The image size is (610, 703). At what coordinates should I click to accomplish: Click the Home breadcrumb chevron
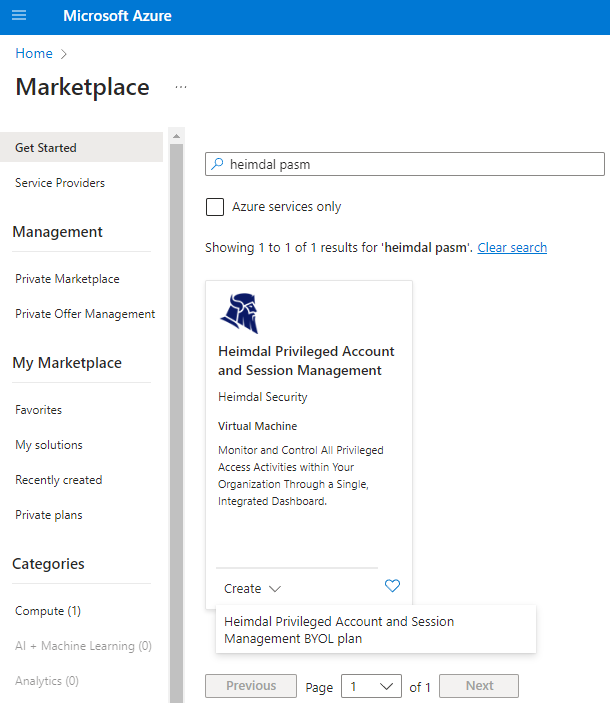pos(64,54)
